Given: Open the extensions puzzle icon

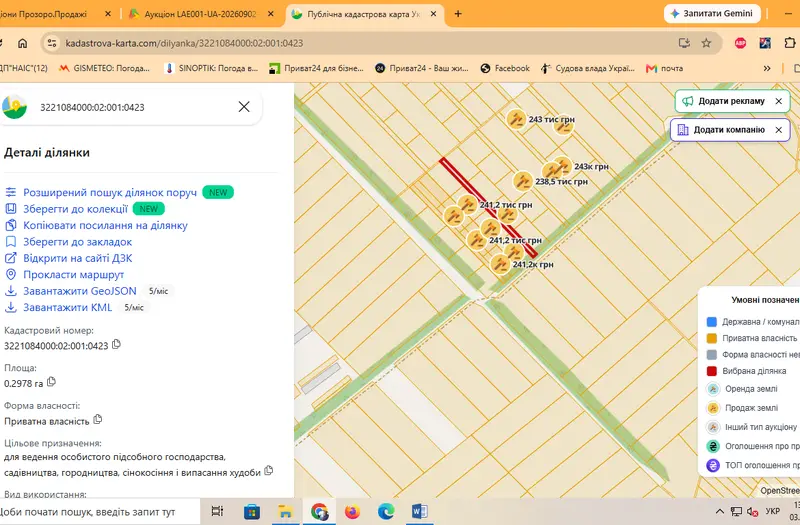Looking at the screenshot, I should [x=789, y=43].
